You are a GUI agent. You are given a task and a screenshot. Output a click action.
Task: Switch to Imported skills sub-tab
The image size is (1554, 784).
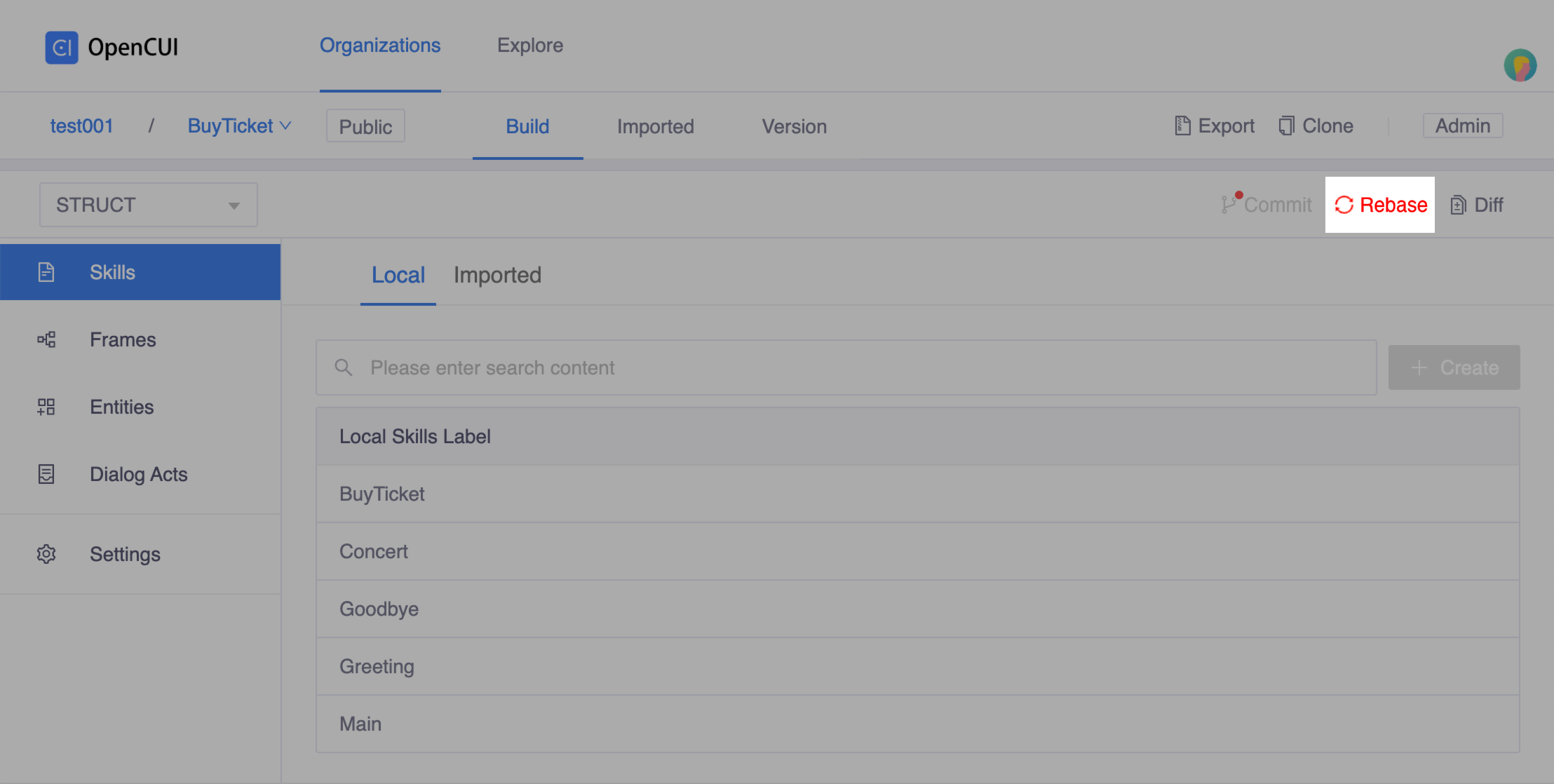tap(497, 275)
